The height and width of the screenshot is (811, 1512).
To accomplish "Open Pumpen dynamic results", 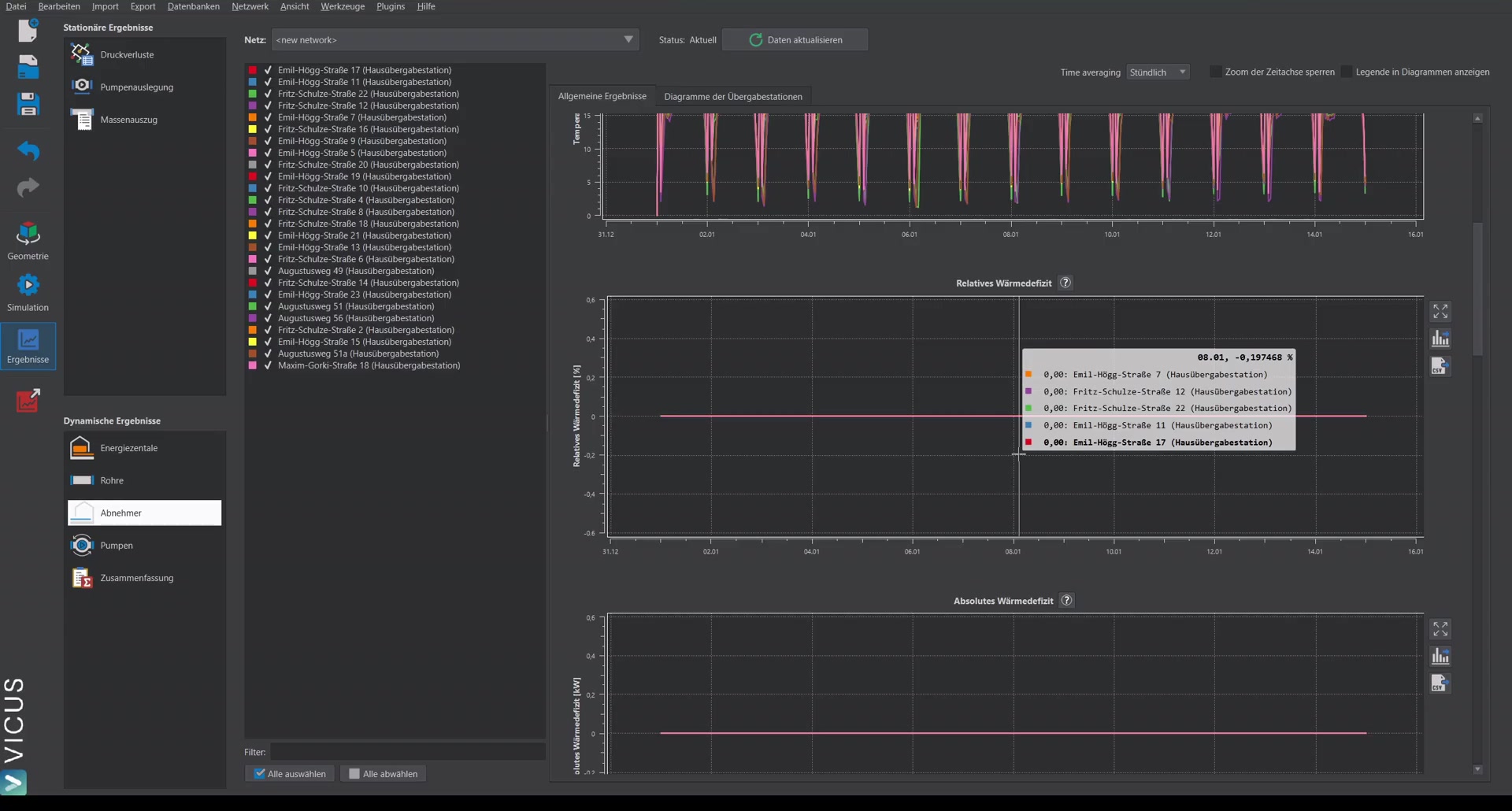I will (x=144, y=545).
